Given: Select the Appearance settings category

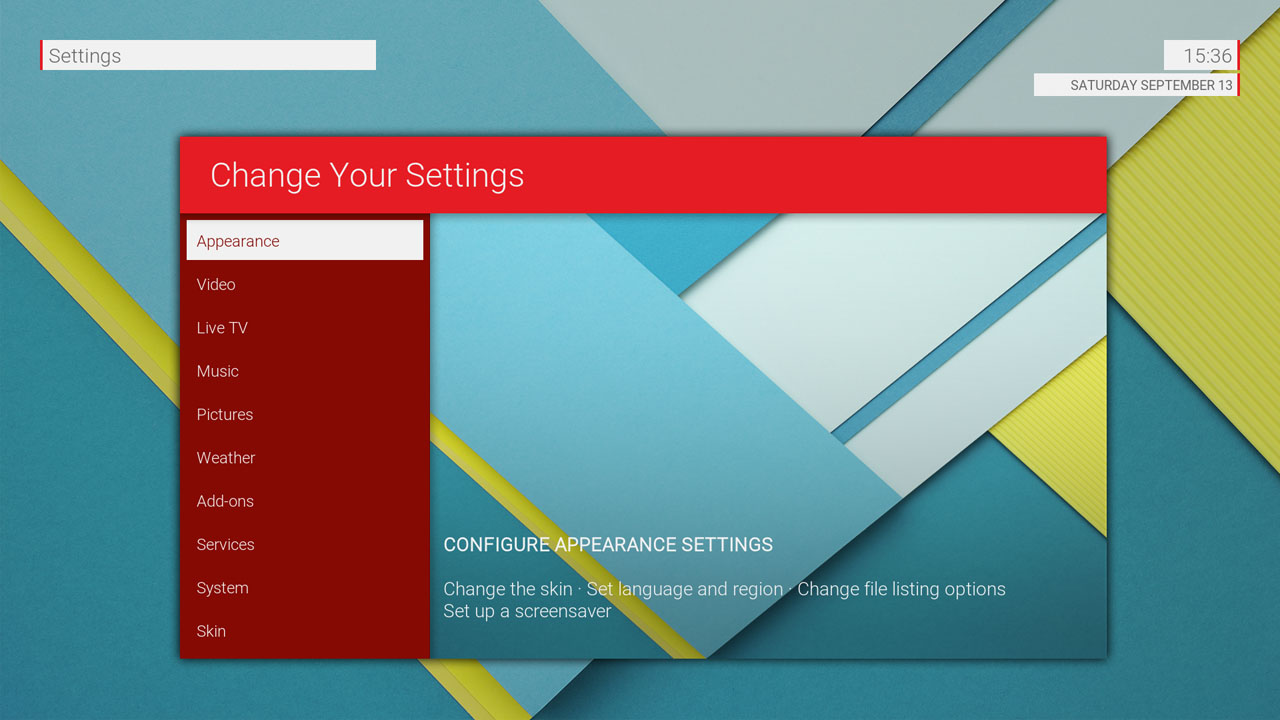Looking at the screenshot, I should (x=304, y=241).
